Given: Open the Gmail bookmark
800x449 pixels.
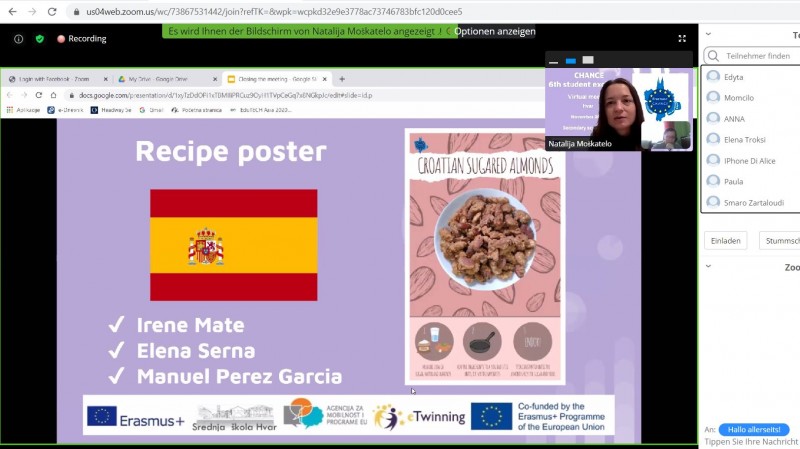Looking at the screenshot, I should coord(151,110).
